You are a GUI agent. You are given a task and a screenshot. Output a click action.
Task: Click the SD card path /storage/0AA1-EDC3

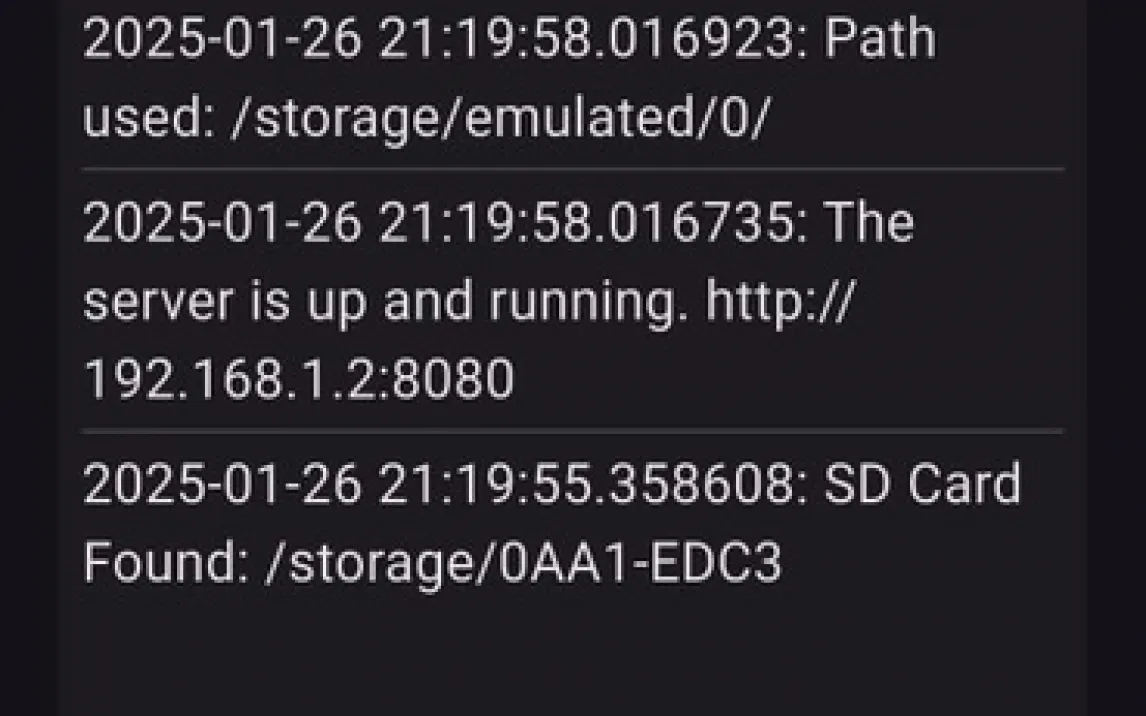pos(522,562)
